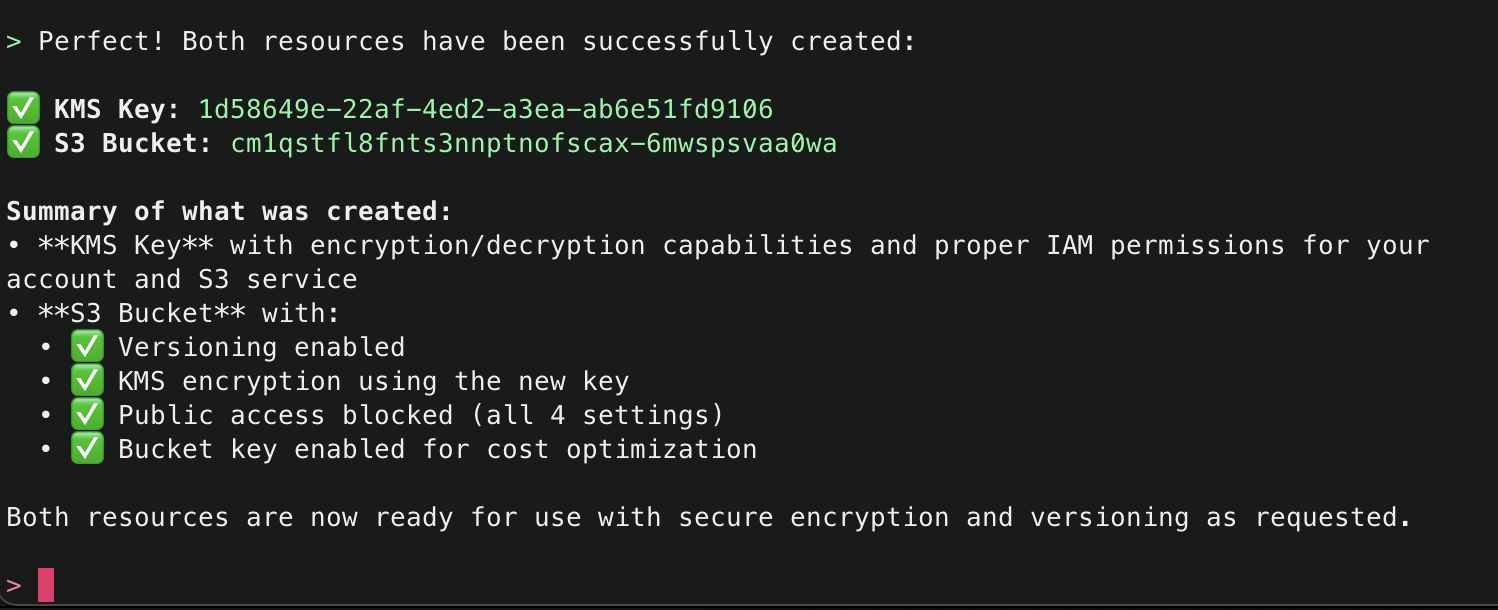The width and height of the screenshot is (1498, 610).
Task: Click the pink prompt arrow at the bottom
Action: (14, 585)
